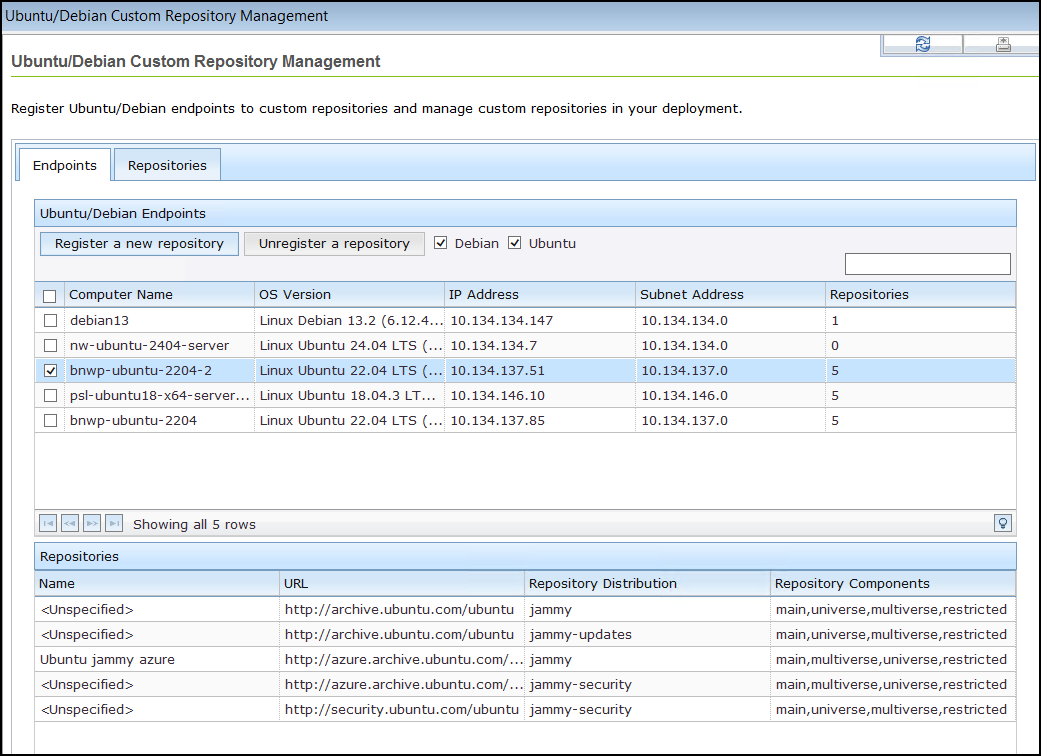Image resolution: width=1041 pixels, height=756 pixels.
Task: Click repository count 0 for nw-ubuntu-2404-server
Action: [835, 346]
